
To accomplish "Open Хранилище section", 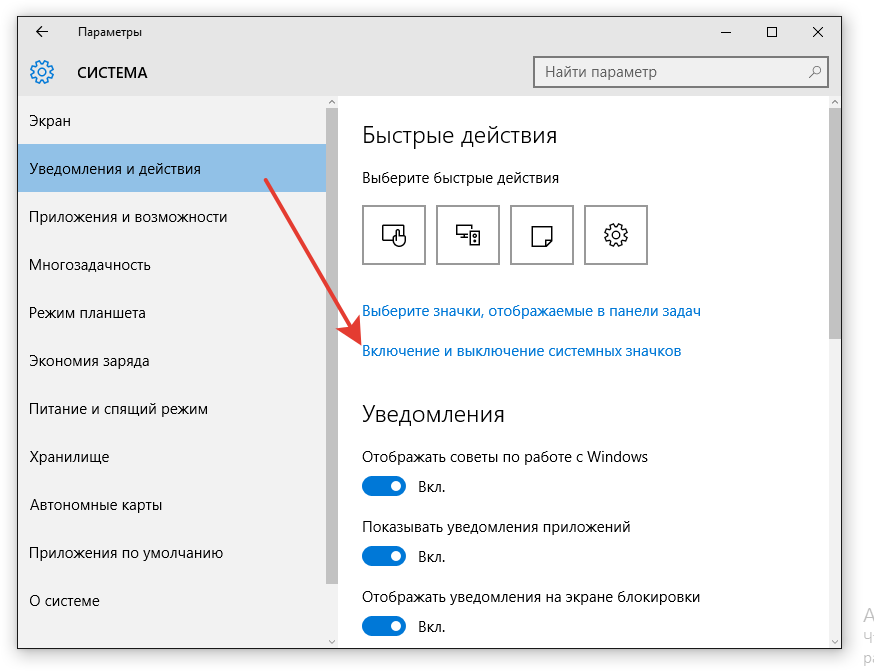I will click(x=172, y=456).
